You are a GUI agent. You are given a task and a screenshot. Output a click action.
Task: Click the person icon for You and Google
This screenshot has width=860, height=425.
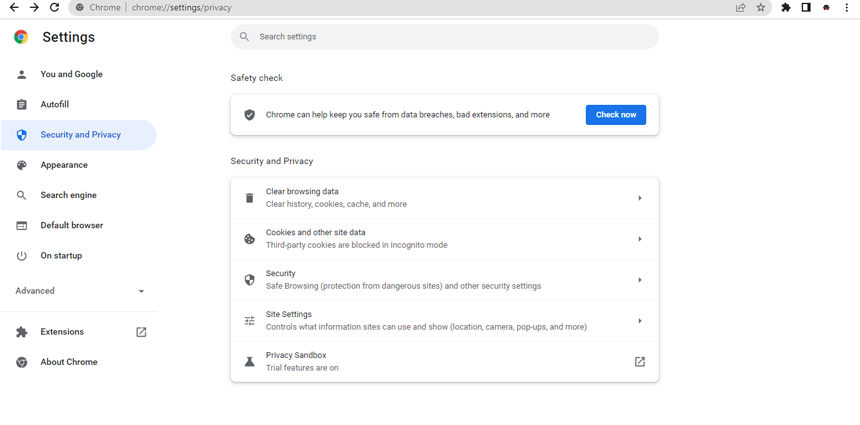pos(21,75)
